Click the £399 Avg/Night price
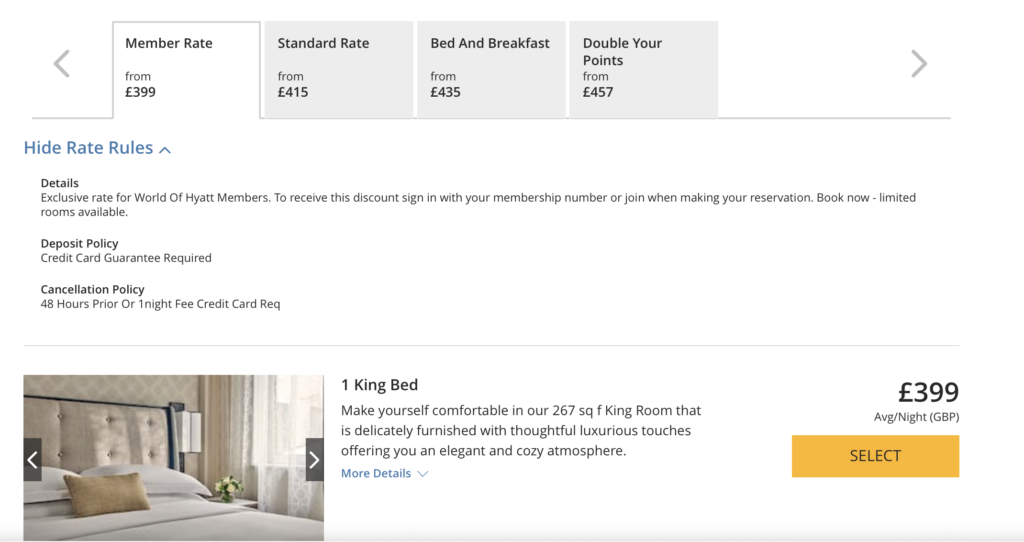 pyautogui.click(x=927, y=393)
